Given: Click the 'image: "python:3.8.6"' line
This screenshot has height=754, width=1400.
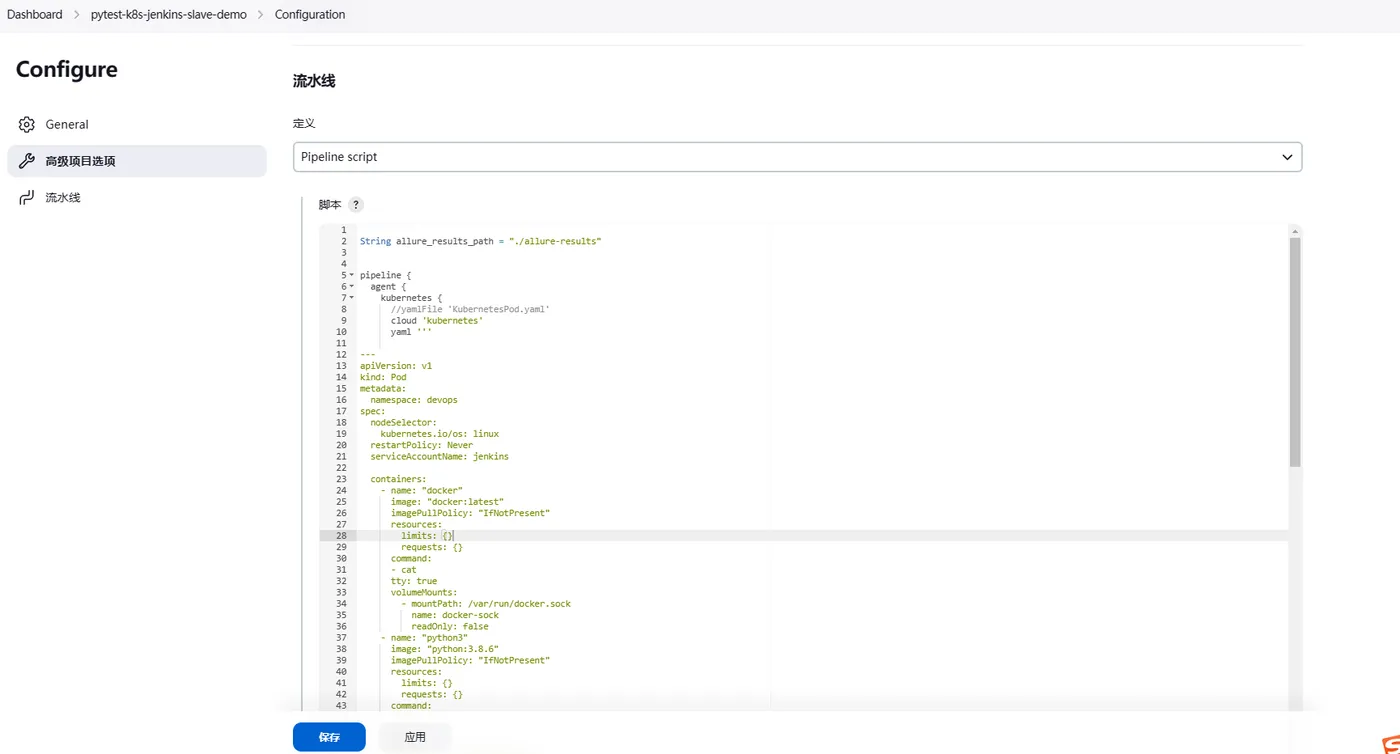Looking at the screenshot, I should tap(444, 649).
